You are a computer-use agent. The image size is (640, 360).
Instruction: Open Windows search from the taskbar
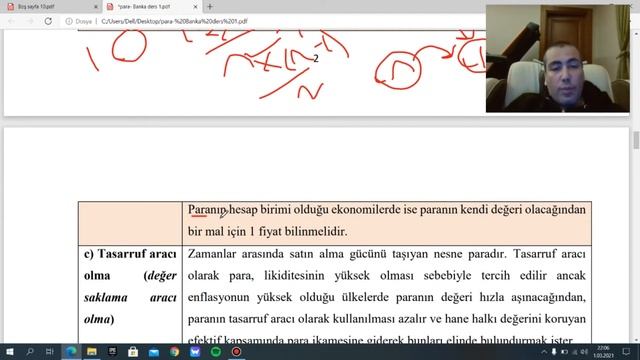(x=30, y=351)
